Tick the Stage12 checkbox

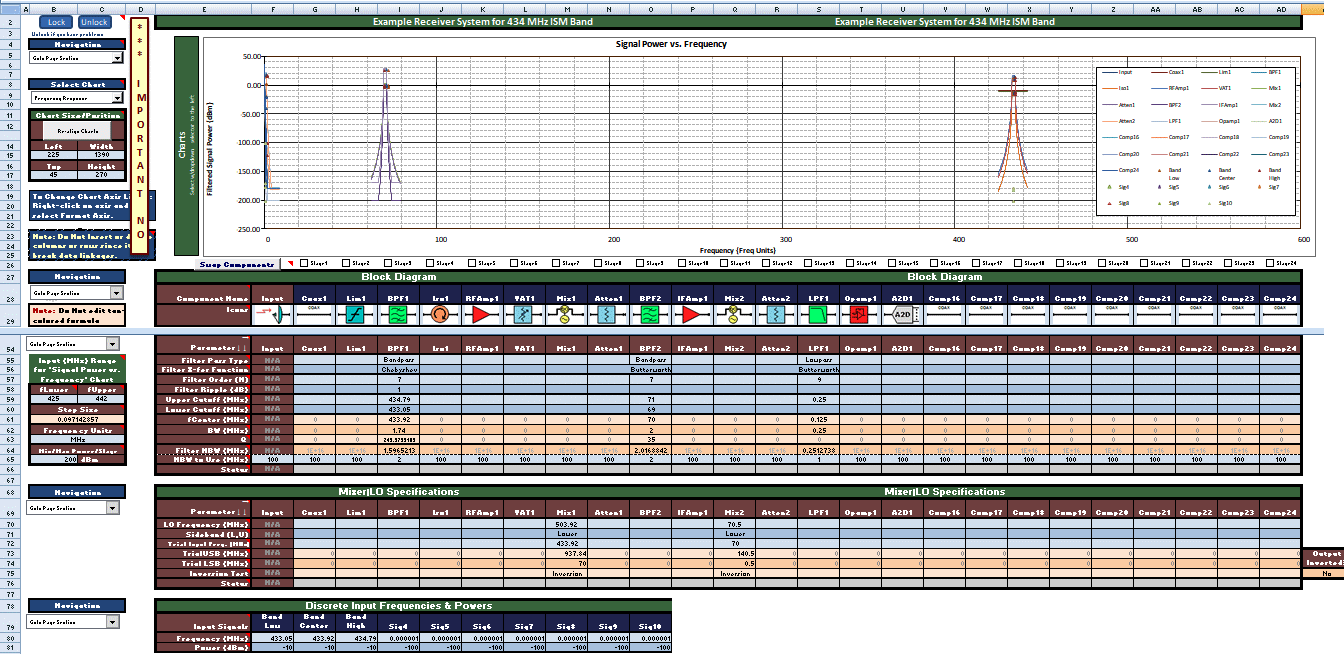pyautogui.click(x=765, y=263)
